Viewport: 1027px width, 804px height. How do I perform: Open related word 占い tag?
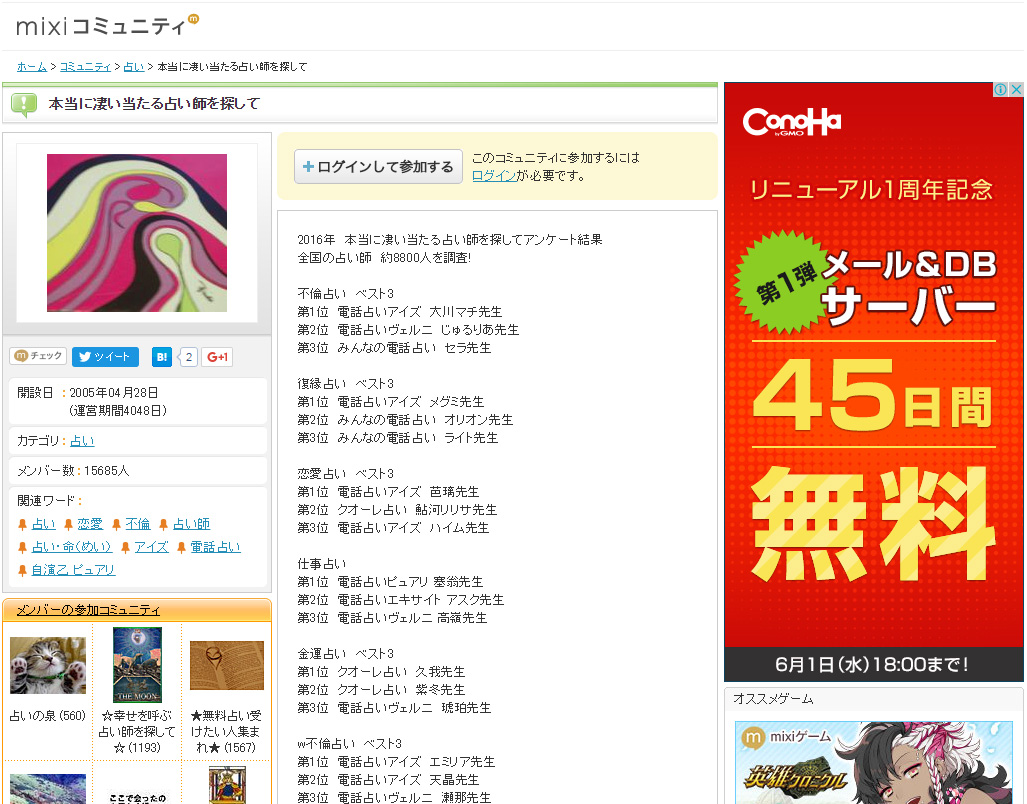pyautogui.click(x=43, y=524)
